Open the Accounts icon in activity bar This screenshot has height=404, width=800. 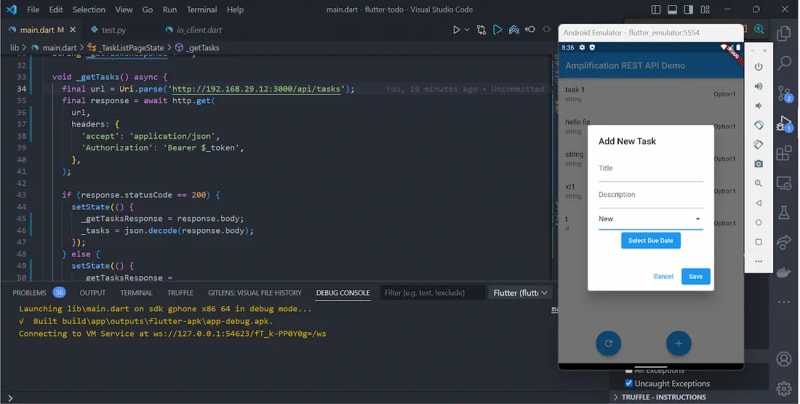pos(784,359)
